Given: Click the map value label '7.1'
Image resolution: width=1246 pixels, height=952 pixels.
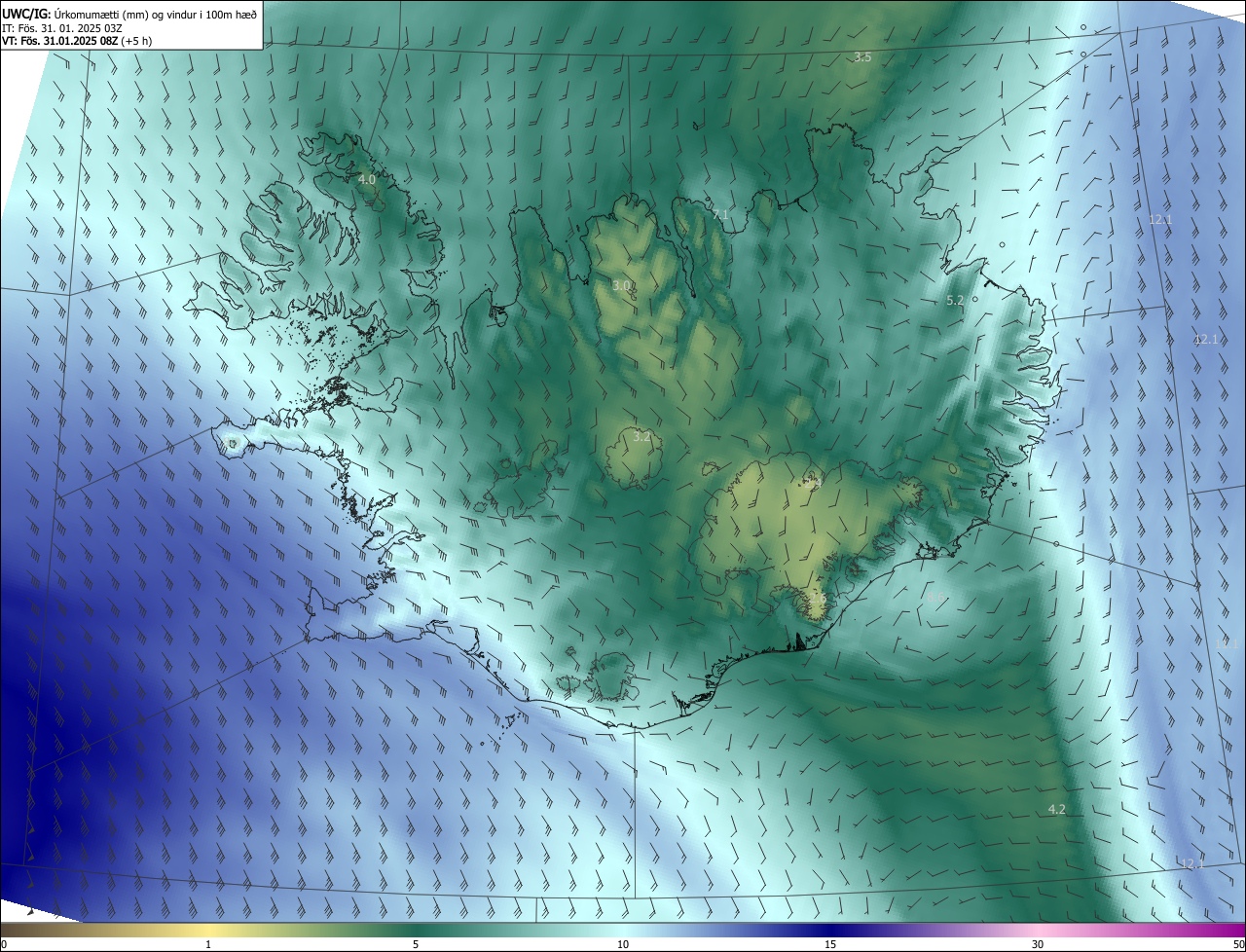Looking at the screenshot, I should click(x=720, y=214).
